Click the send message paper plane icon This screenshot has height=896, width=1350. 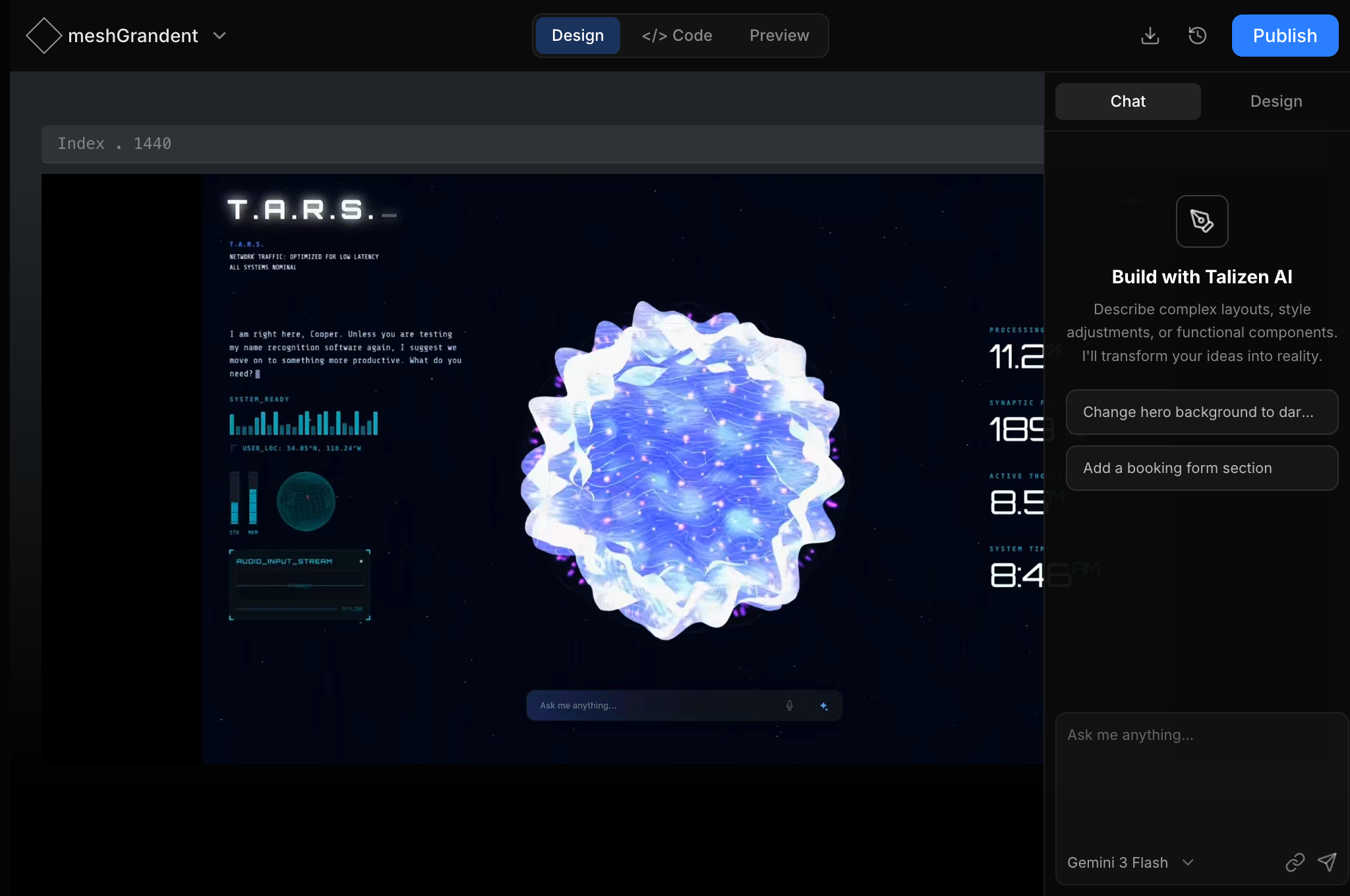(x=1326, y=862)
